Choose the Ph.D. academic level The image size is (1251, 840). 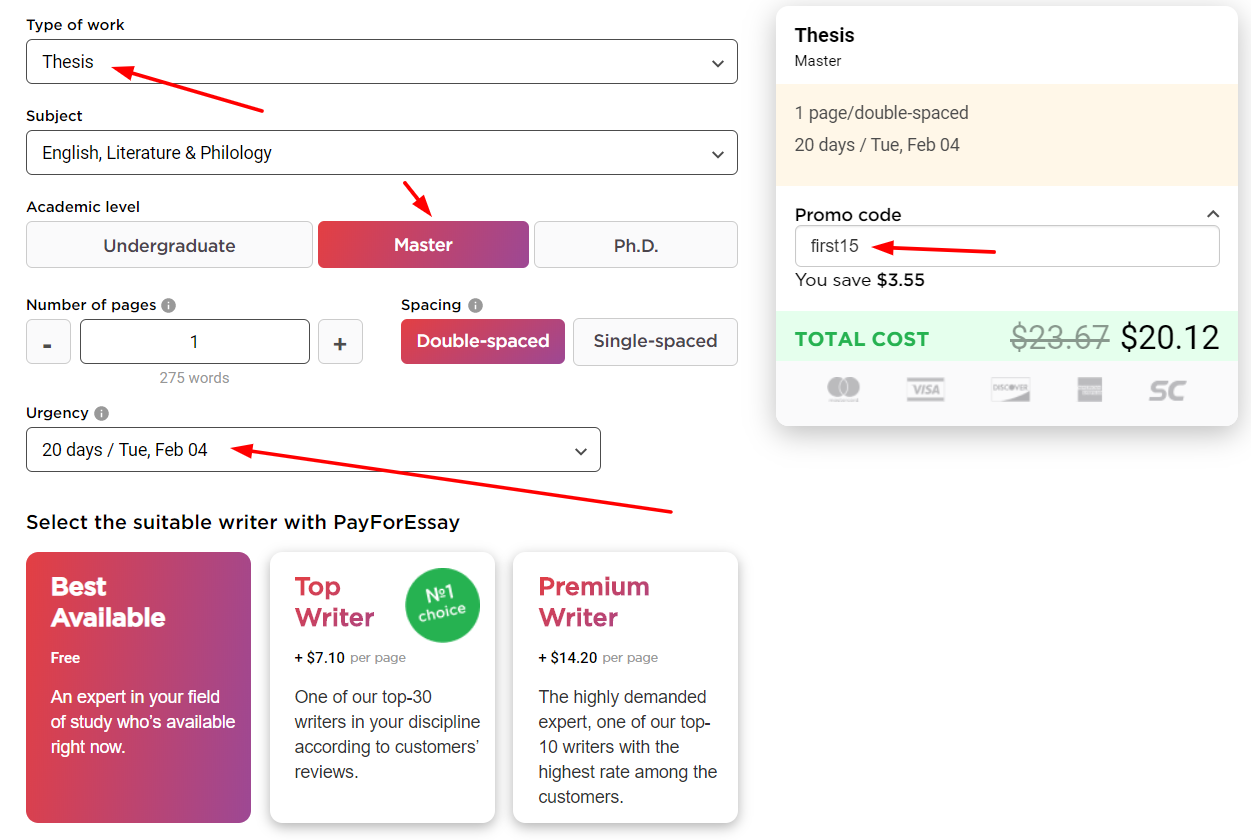pos(635,245)
